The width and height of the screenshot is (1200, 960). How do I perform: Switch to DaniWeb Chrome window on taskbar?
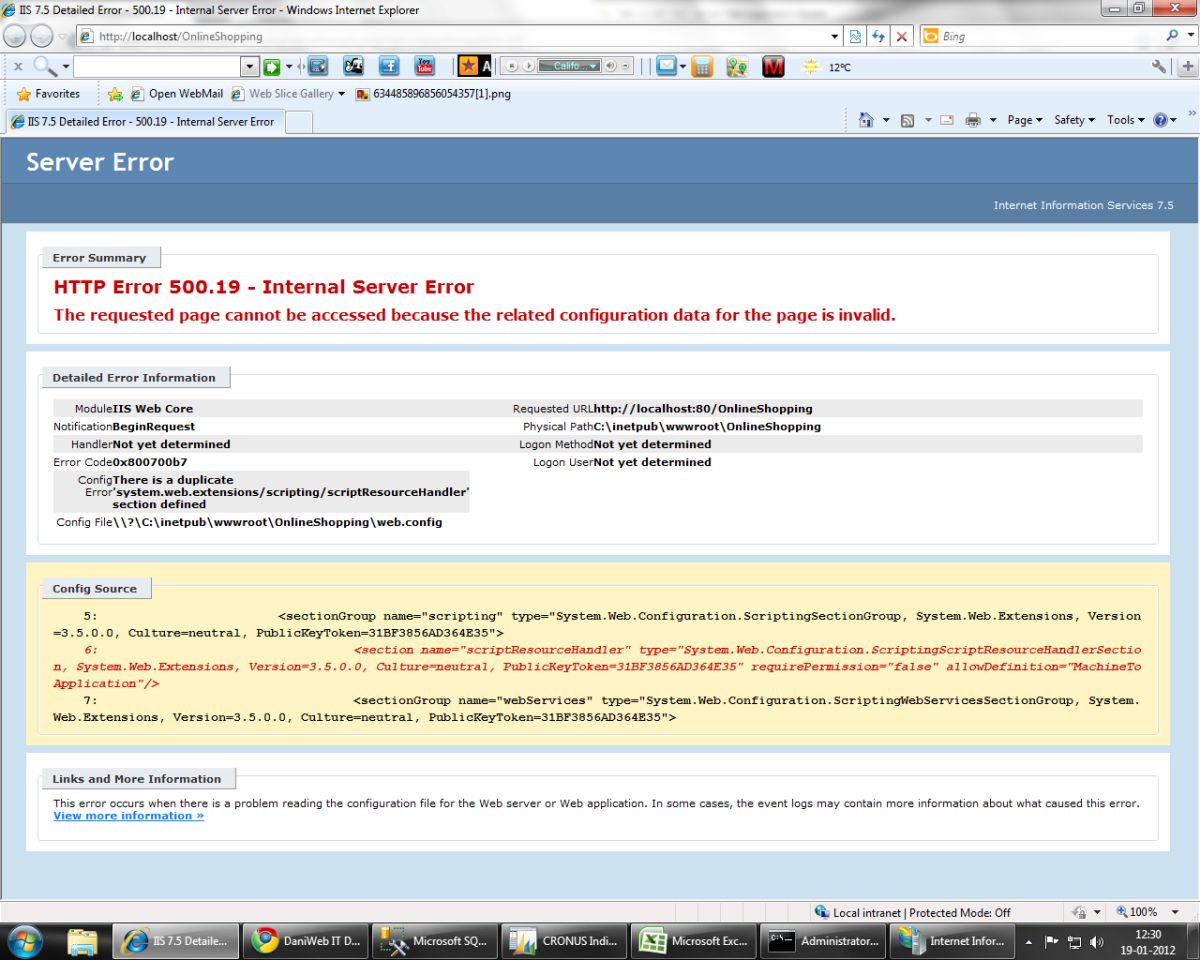[307, 941]
